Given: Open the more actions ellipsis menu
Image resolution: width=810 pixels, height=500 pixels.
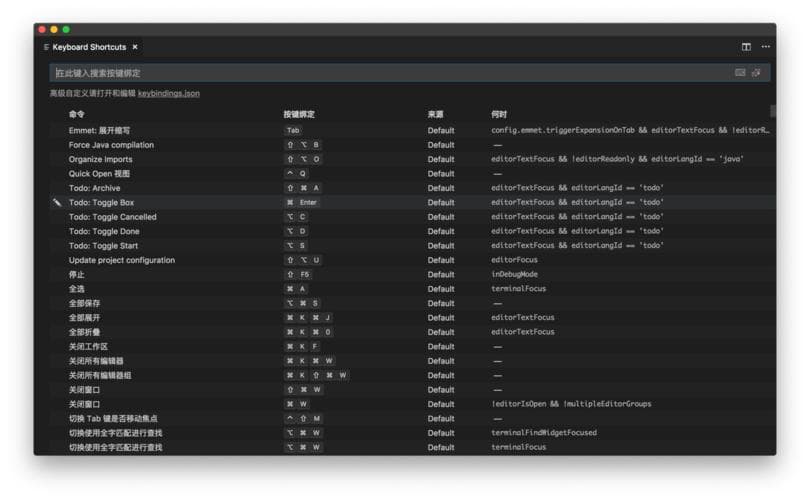Looking at the screenshot, I should point(766,47).
